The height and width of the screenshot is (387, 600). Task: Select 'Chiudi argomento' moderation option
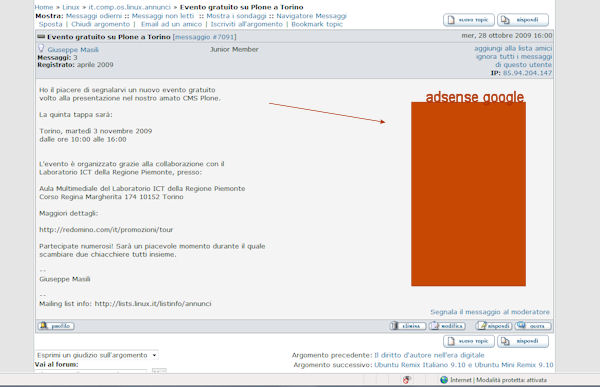pos(101,24)
